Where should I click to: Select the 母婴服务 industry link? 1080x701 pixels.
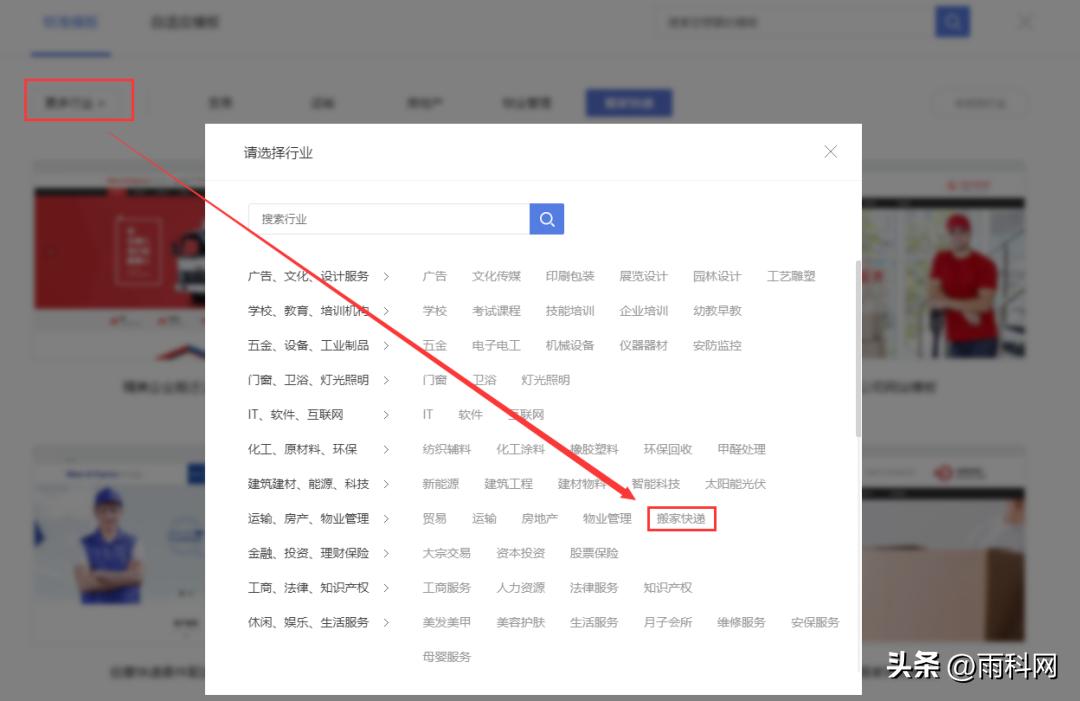[445, 656]
